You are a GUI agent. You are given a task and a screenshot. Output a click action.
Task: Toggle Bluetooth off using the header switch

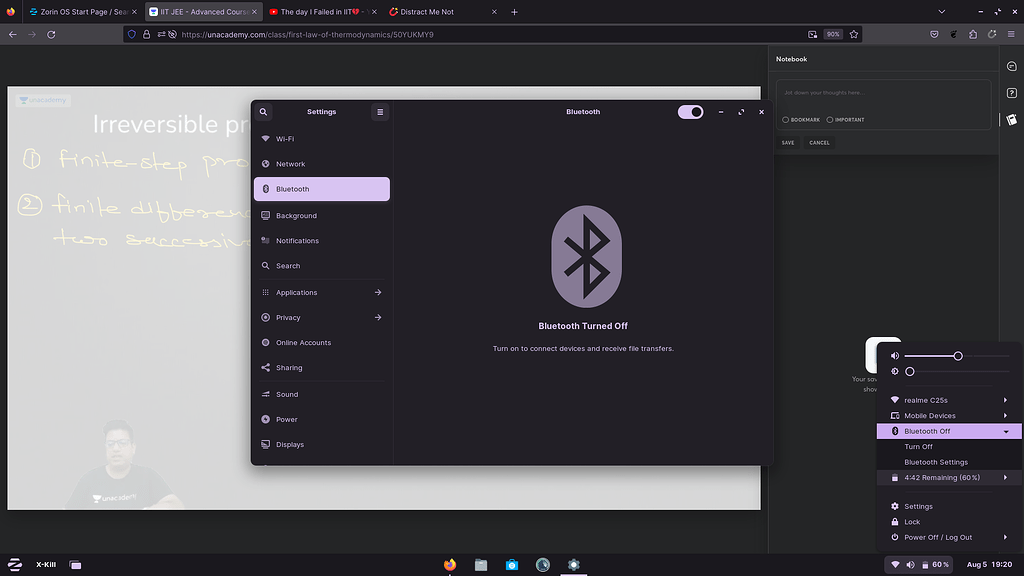tap(690, 112)
